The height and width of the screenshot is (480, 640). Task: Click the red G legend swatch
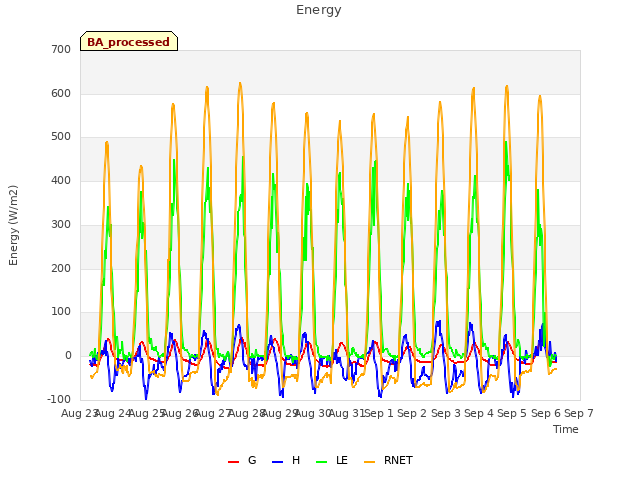tap(233, 462)
